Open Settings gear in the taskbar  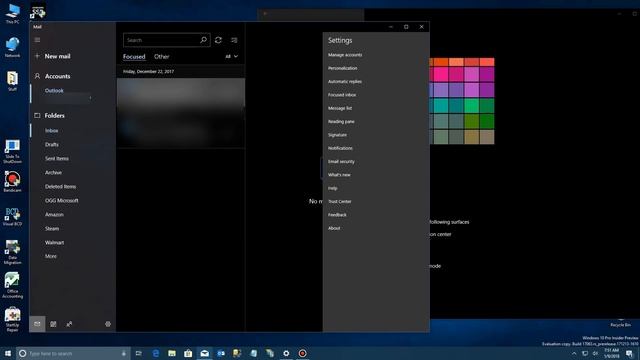(286, 353)
